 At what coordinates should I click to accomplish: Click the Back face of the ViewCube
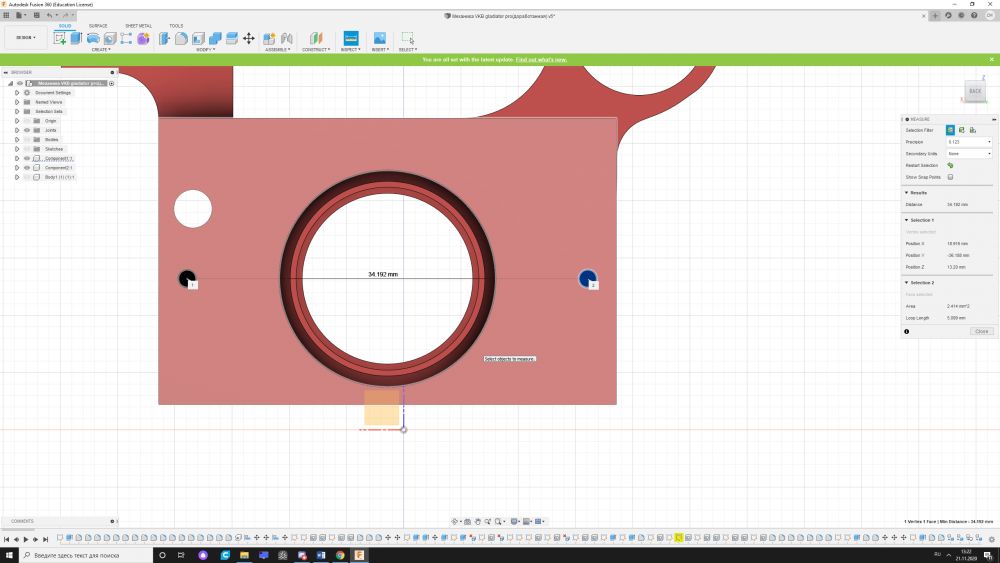pyautogui.click(x=975, y=91)
